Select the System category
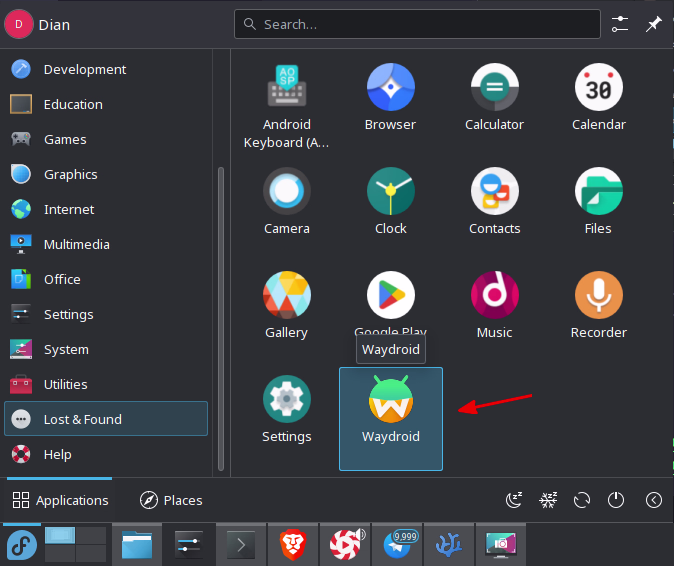The image size is (674, 566). (106, 349)
